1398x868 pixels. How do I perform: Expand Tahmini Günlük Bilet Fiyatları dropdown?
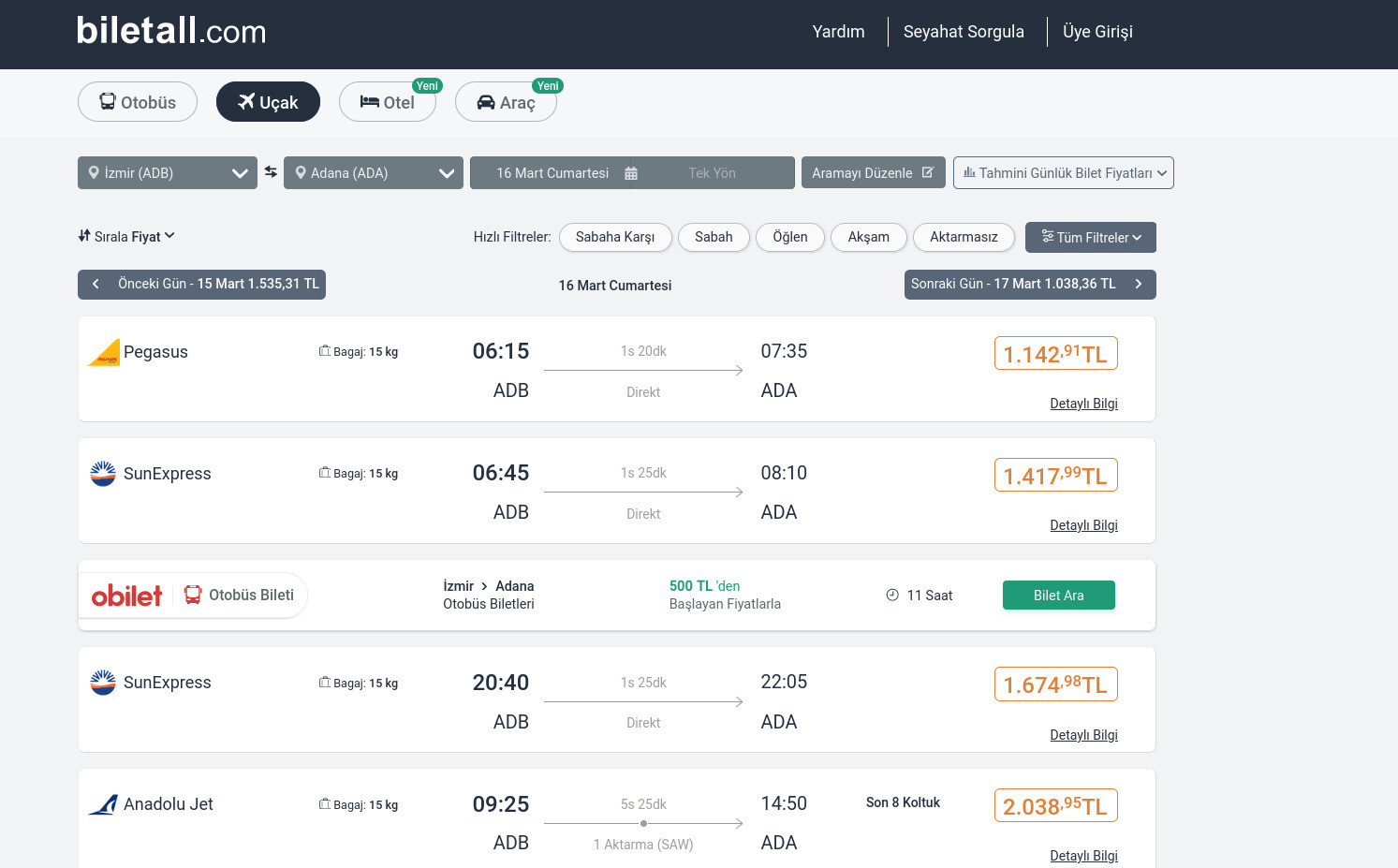[1064, 172]
